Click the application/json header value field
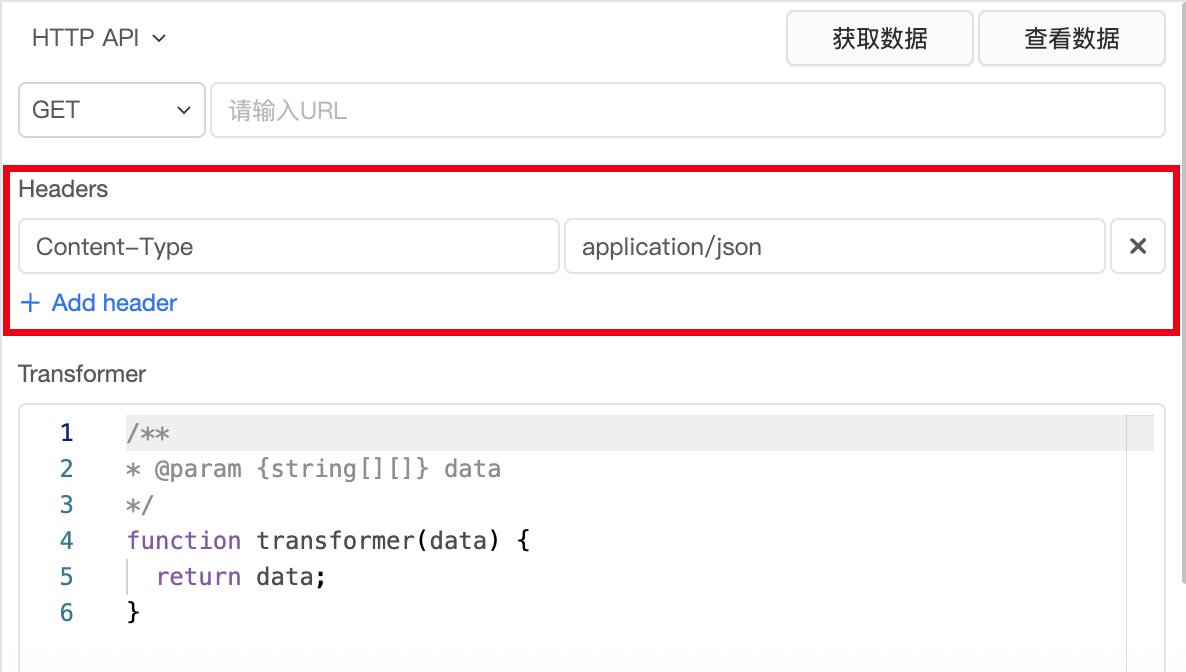1186x672 pixels. pos(834,246)
